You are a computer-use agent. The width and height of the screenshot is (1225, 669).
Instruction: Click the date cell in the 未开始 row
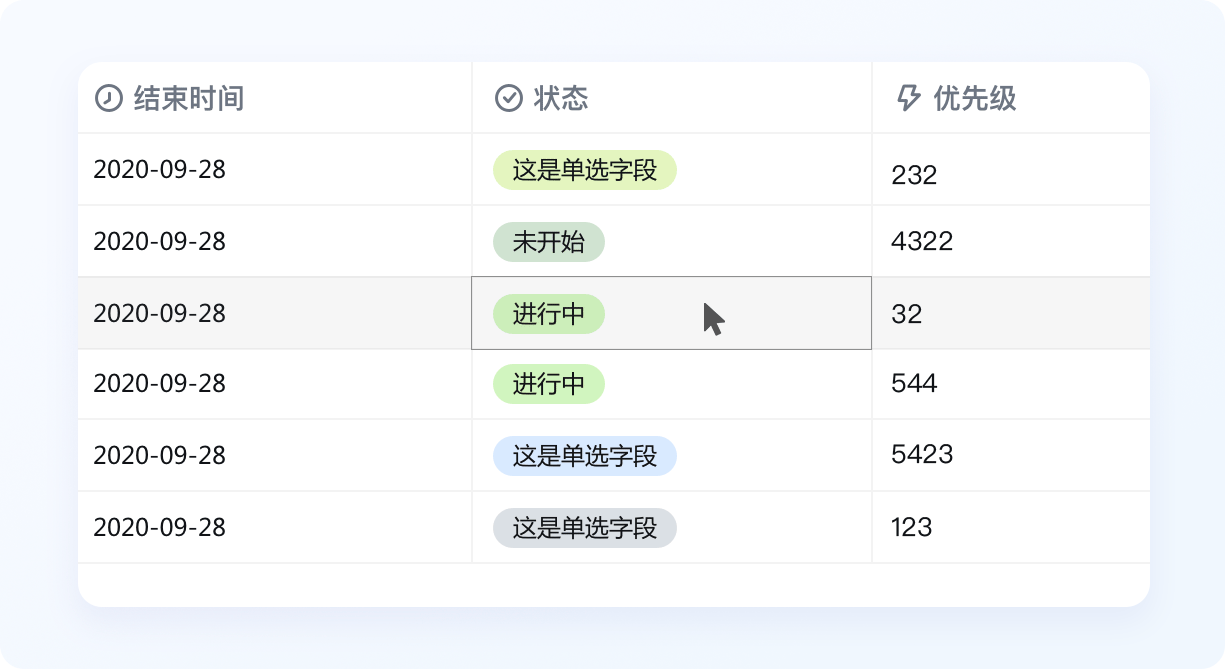pyautogui.click(x=159, y=242)
